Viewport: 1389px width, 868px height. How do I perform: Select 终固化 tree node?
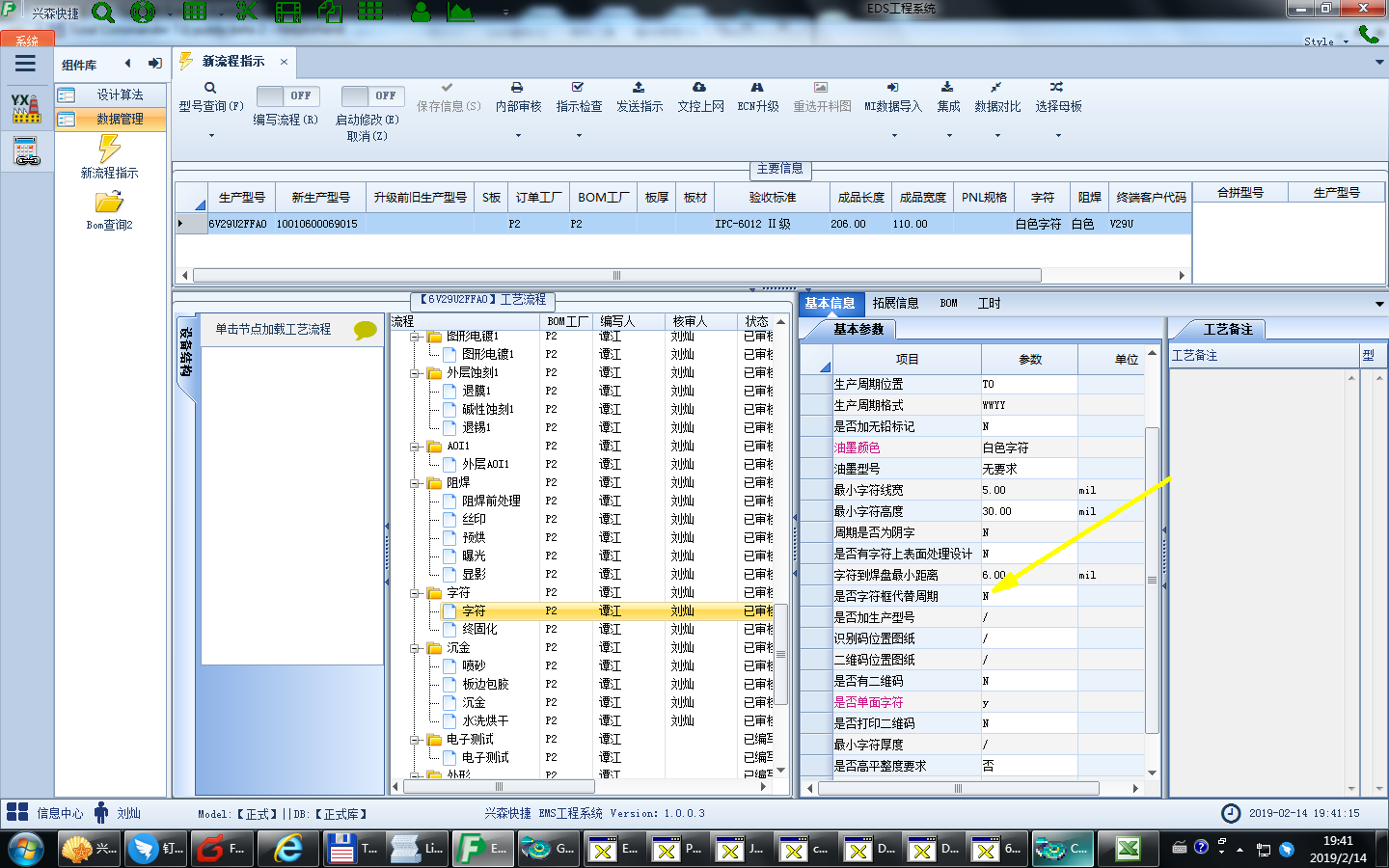pos(479,629)
